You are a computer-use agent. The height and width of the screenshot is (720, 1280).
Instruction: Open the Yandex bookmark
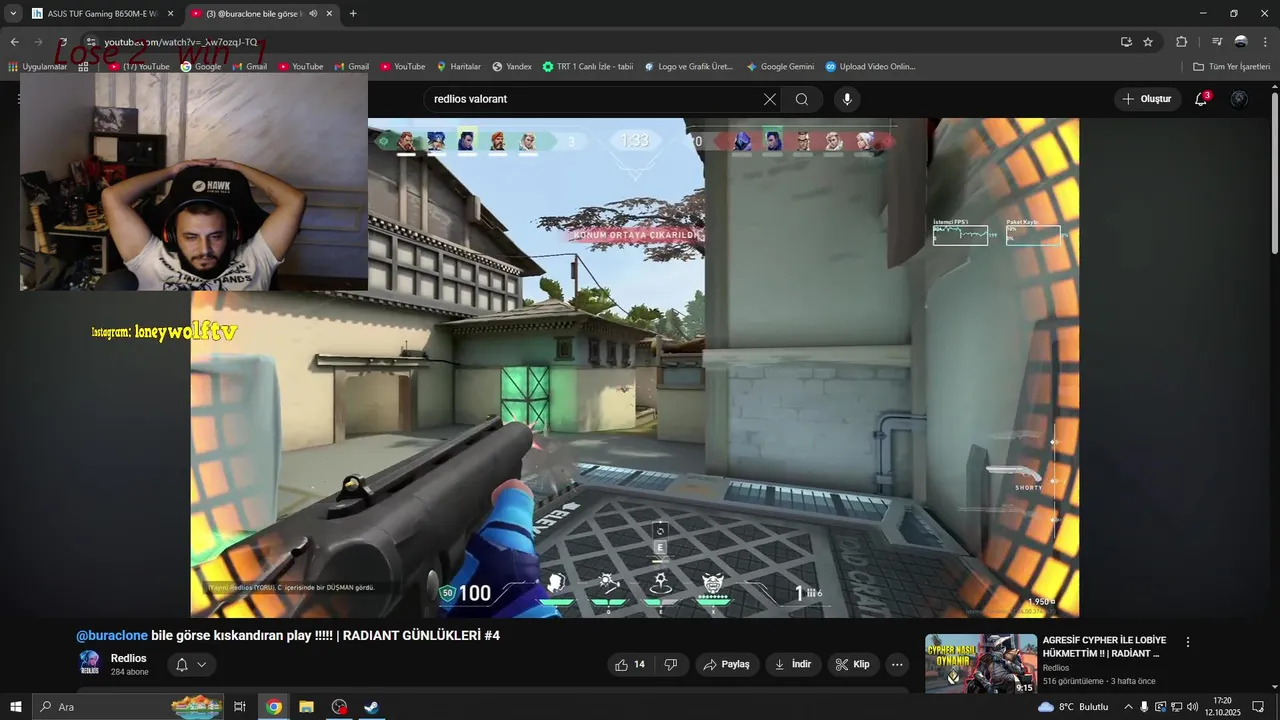click(x=512, y=67)
